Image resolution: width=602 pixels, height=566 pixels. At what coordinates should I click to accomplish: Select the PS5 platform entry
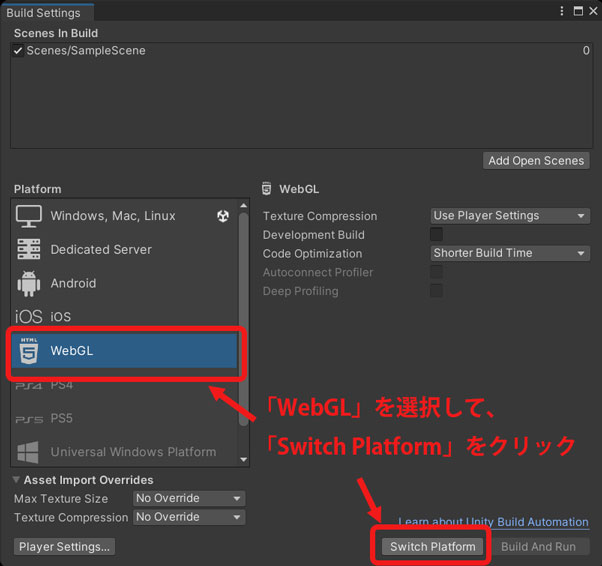click(125, 419)
